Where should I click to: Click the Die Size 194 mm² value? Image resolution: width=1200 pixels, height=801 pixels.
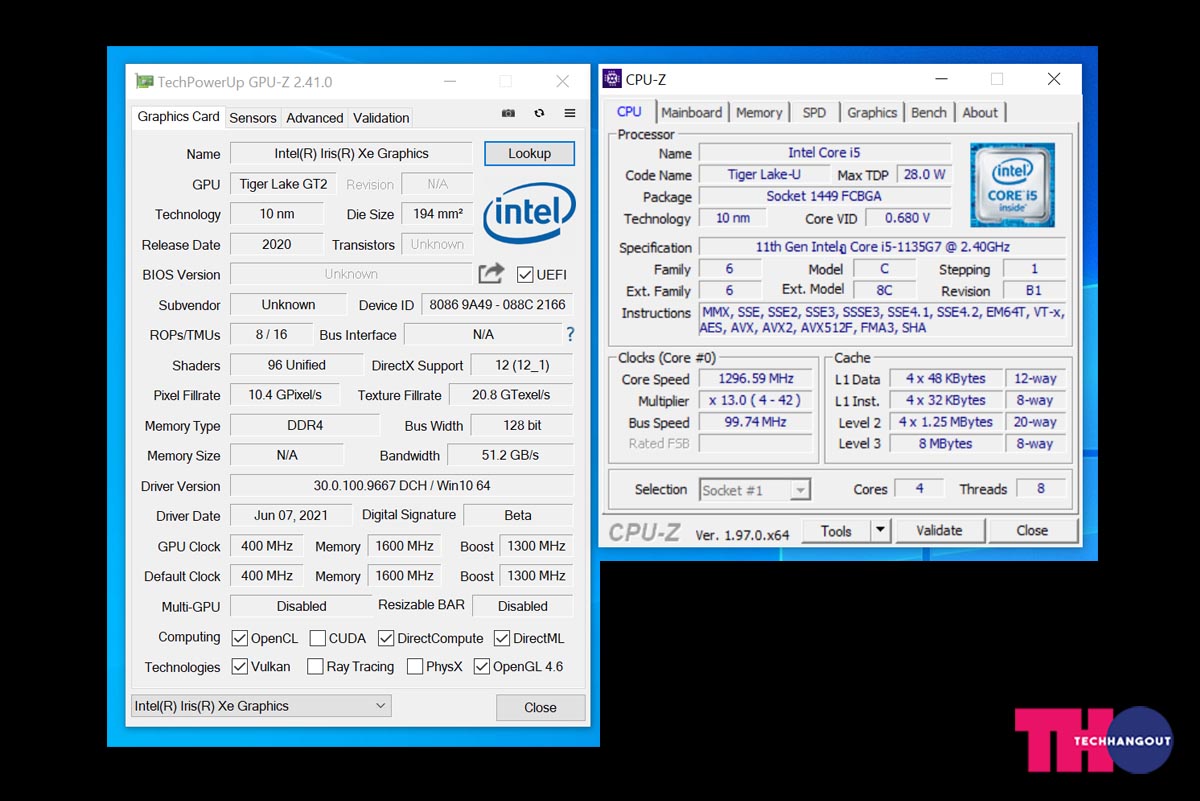click(437, 214)
